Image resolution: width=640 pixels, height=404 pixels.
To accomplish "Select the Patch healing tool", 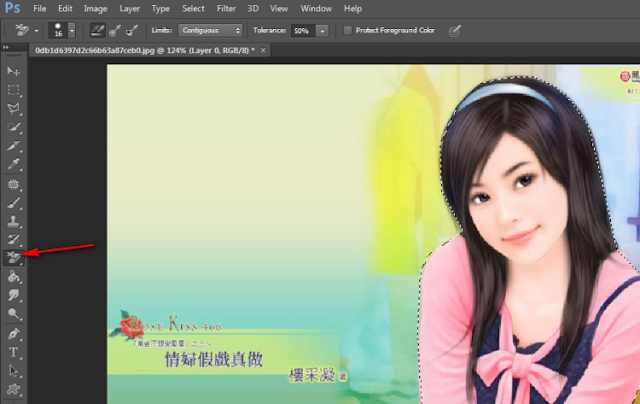I will [13, 184].
